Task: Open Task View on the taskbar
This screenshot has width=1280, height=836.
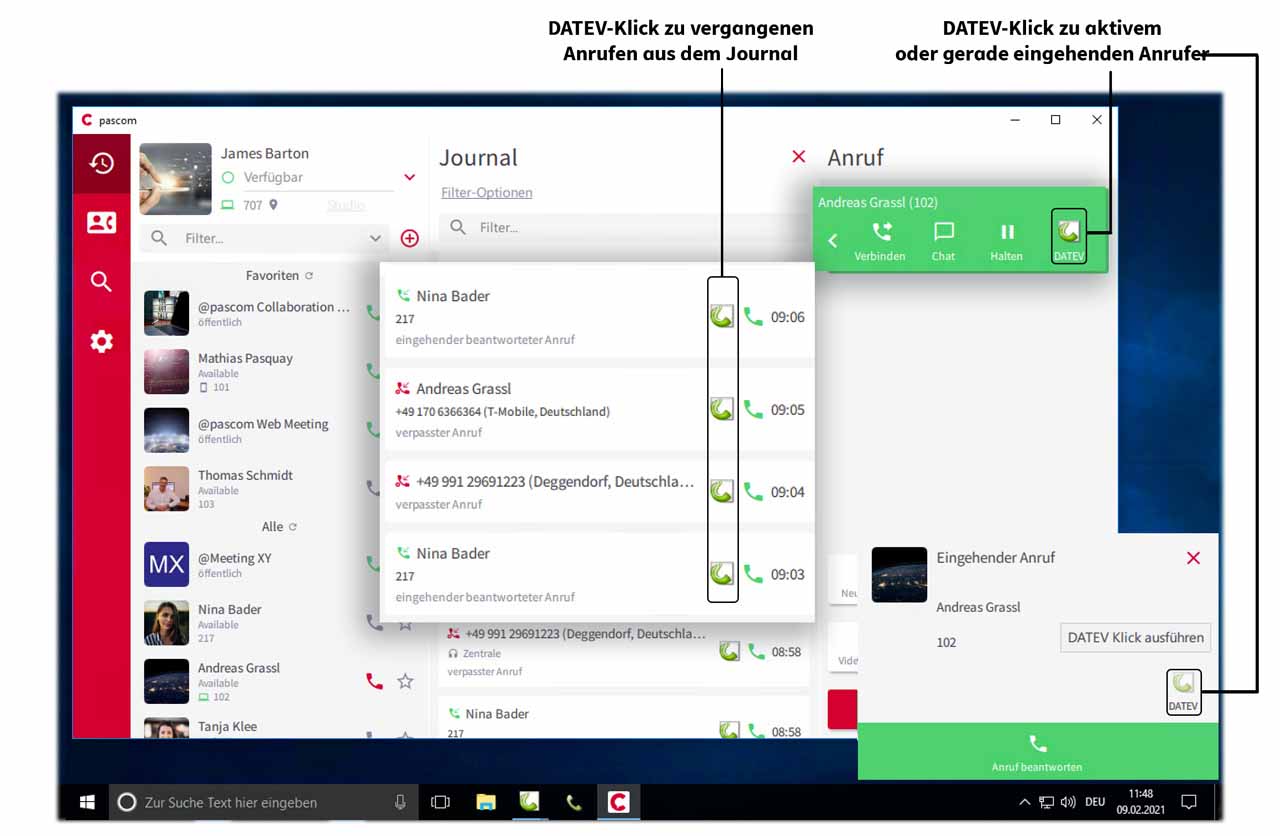Action: click(440, 802)
